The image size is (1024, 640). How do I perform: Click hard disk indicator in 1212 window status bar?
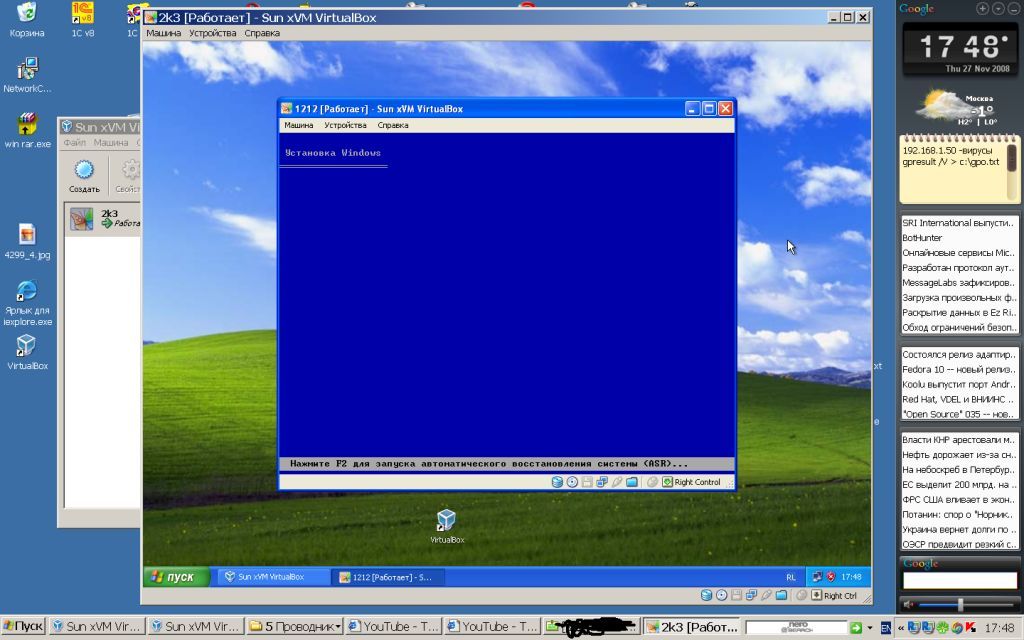(557, 482)
